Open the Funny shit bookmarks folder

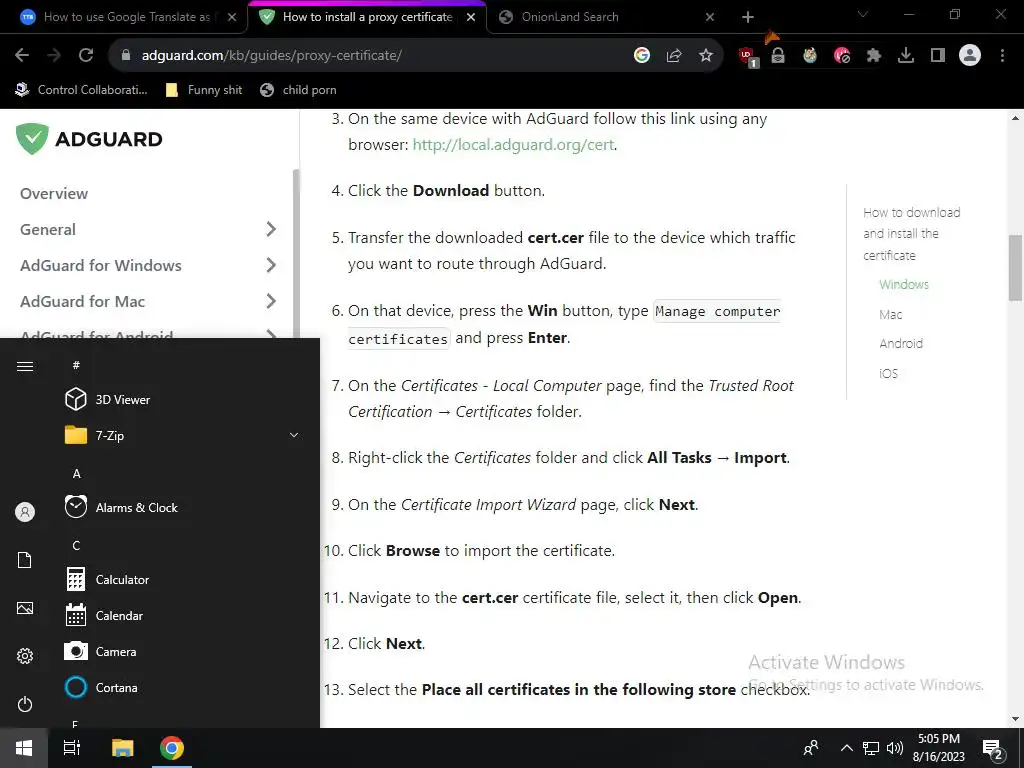pyautogui.click(x=204, y=90)
